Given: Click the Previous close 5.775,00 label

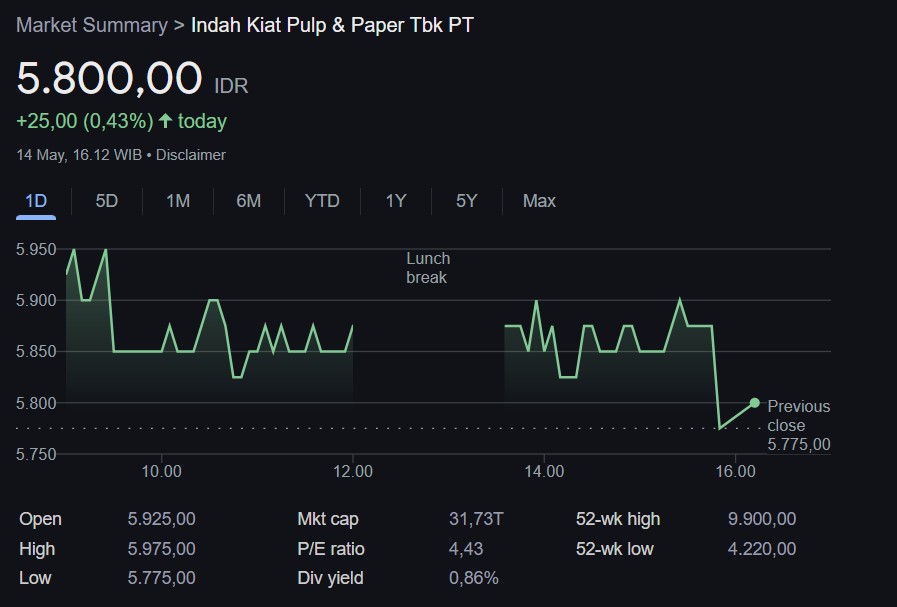Looking at the screenshot, I should pyautogui.click(x=798, y=425).
